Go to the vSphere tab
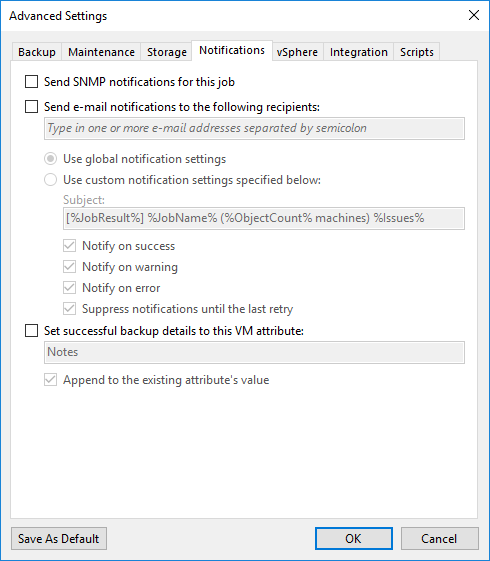490x561 pixels. (x=297, y=52)
